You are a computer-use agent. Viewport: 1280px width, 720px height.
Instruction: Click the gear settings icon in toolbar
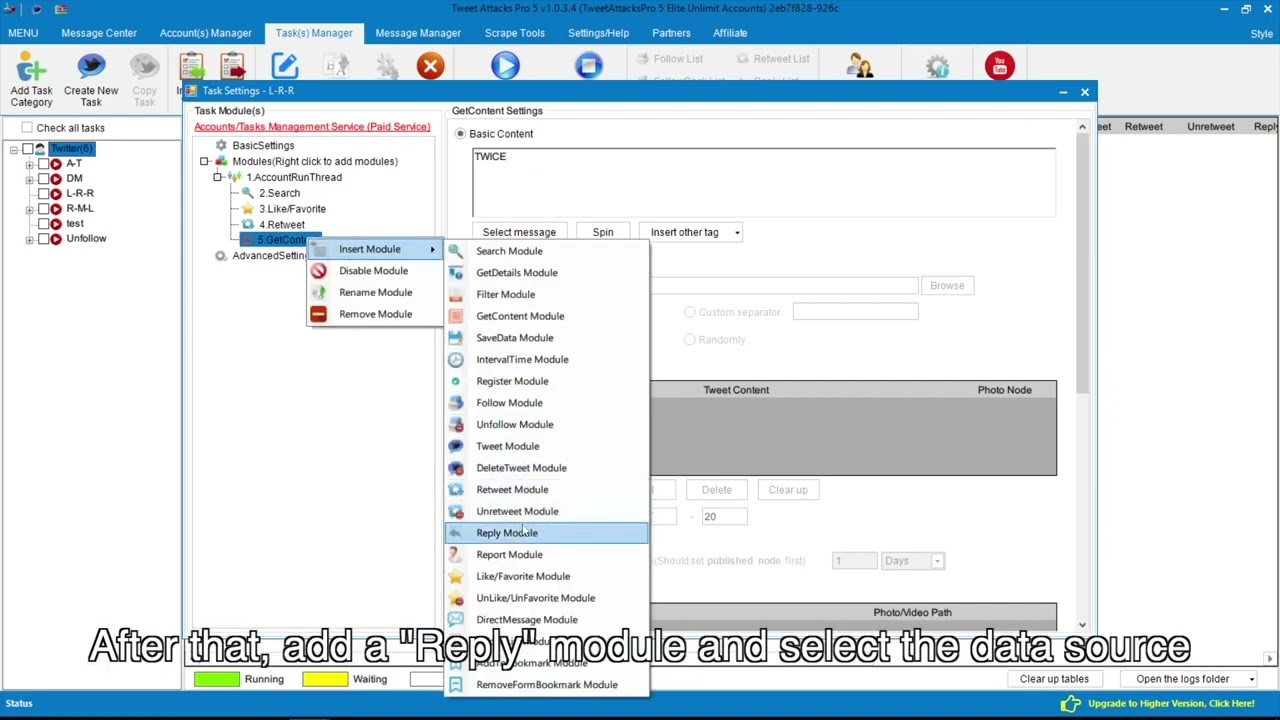[x=937, y=67]
